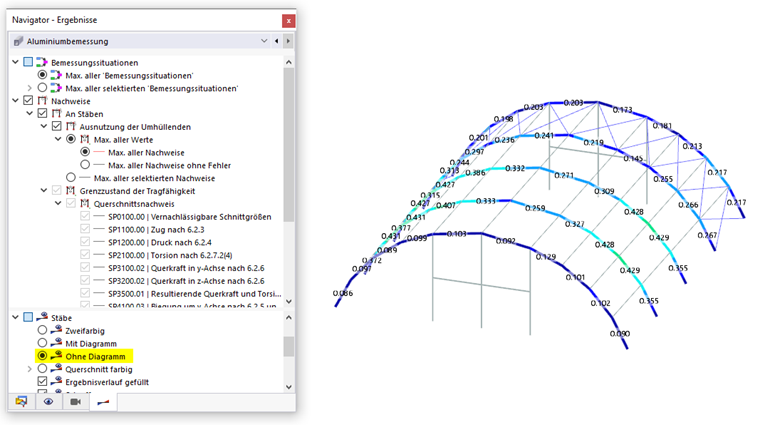This screenshot has width=760, height=425.
Task: Toggle the Stäbe checkbox
Action: 28,317
